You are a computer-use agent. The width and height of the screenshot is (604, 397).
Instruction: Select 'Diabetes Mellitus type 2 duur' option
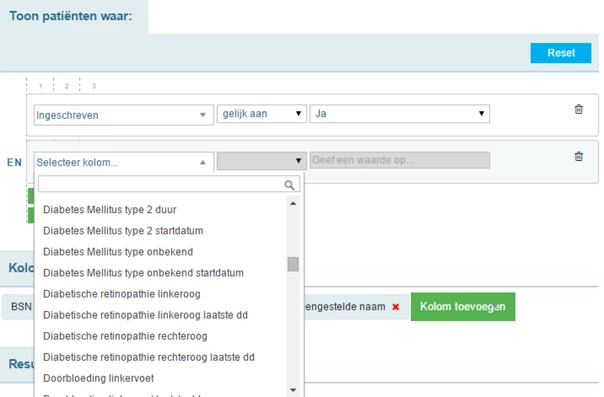point(110,209)
